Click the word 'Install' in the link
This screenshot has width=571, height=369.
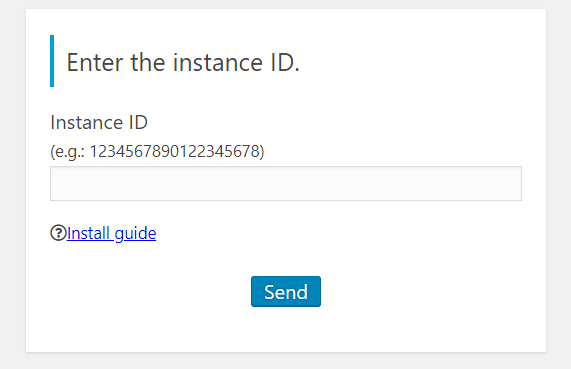[x=88, y=233]
